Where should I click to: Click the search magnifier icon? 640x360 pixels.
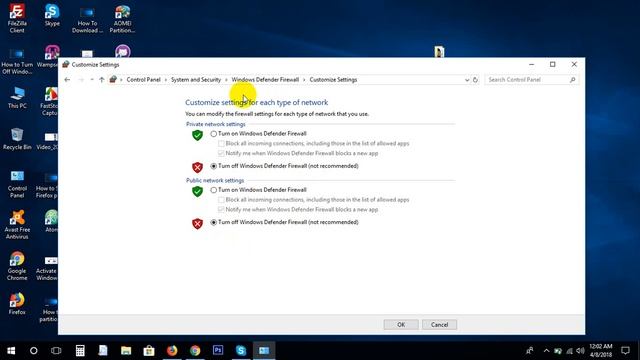[573, 80]
